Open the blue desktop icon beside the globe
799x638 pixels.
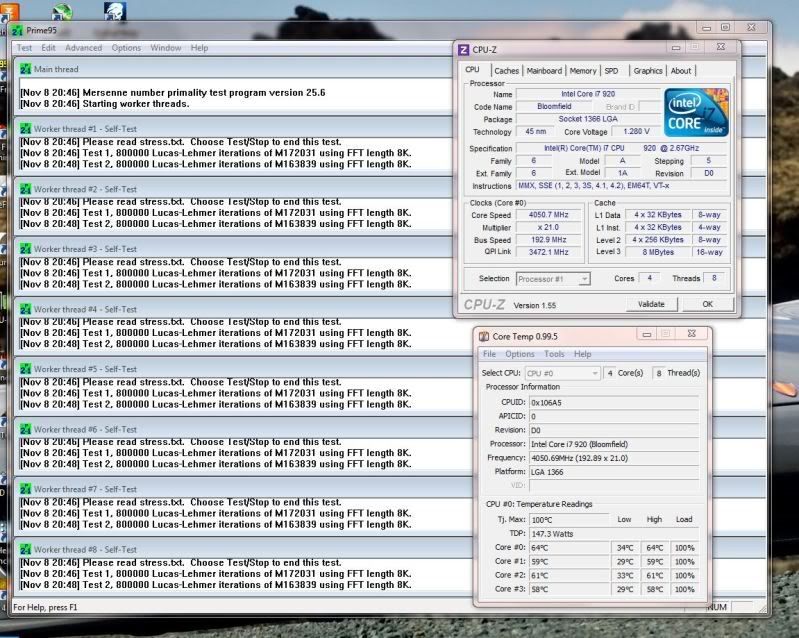[115, 11]
